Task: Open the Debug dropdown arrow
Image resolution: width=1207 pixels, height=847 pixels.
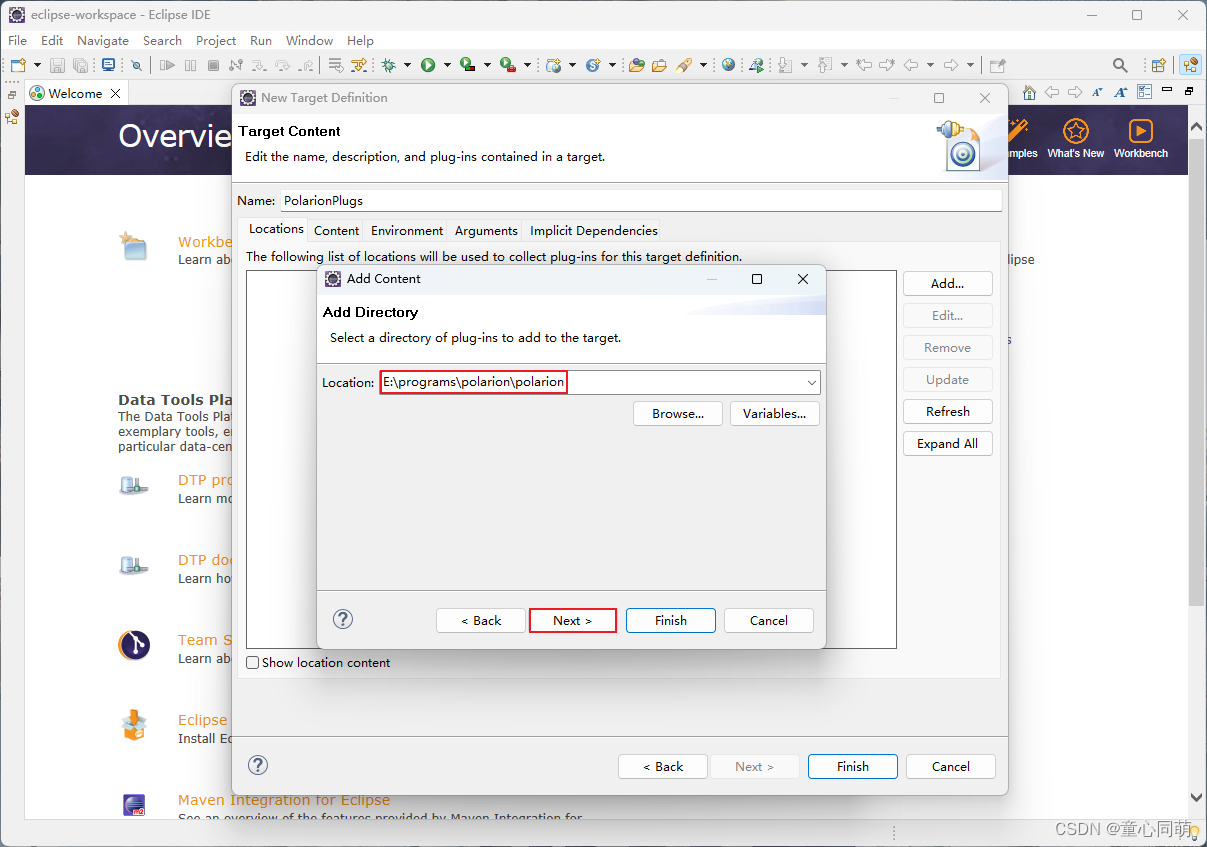Action: coord(407,65)
